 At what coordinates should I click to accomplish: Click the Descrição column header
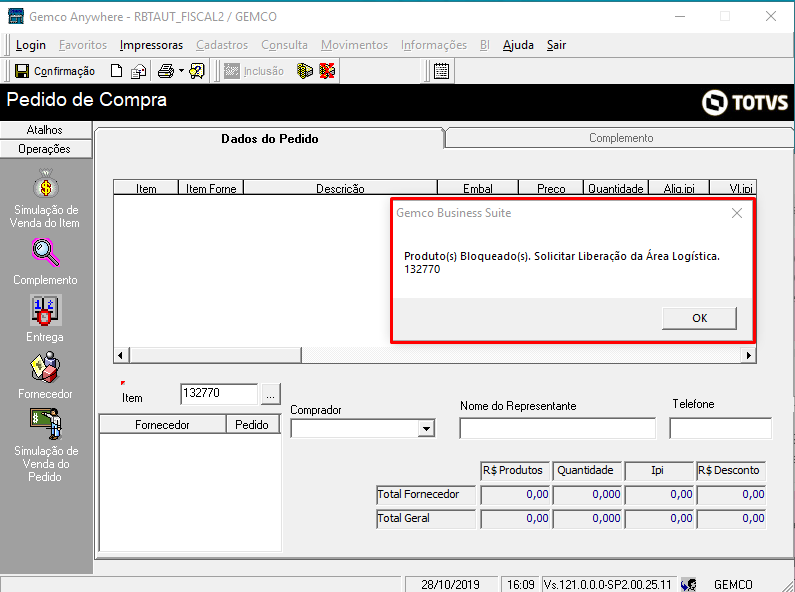pyautogui.click(x=340, y=188)
